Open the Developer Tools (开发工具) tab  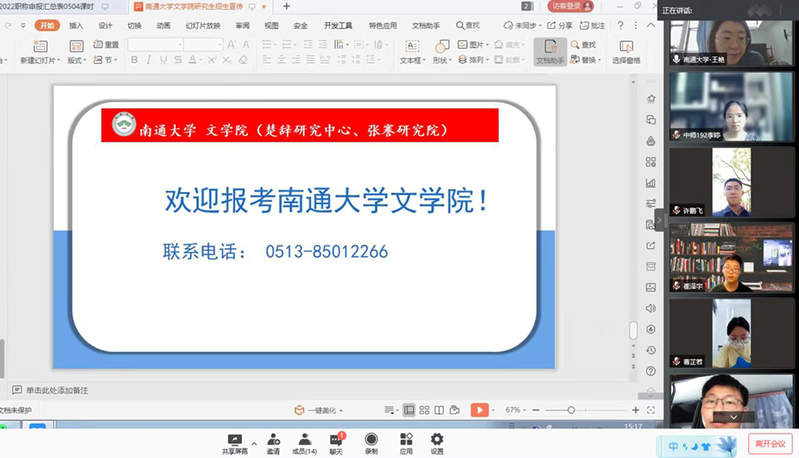point(338,25)
